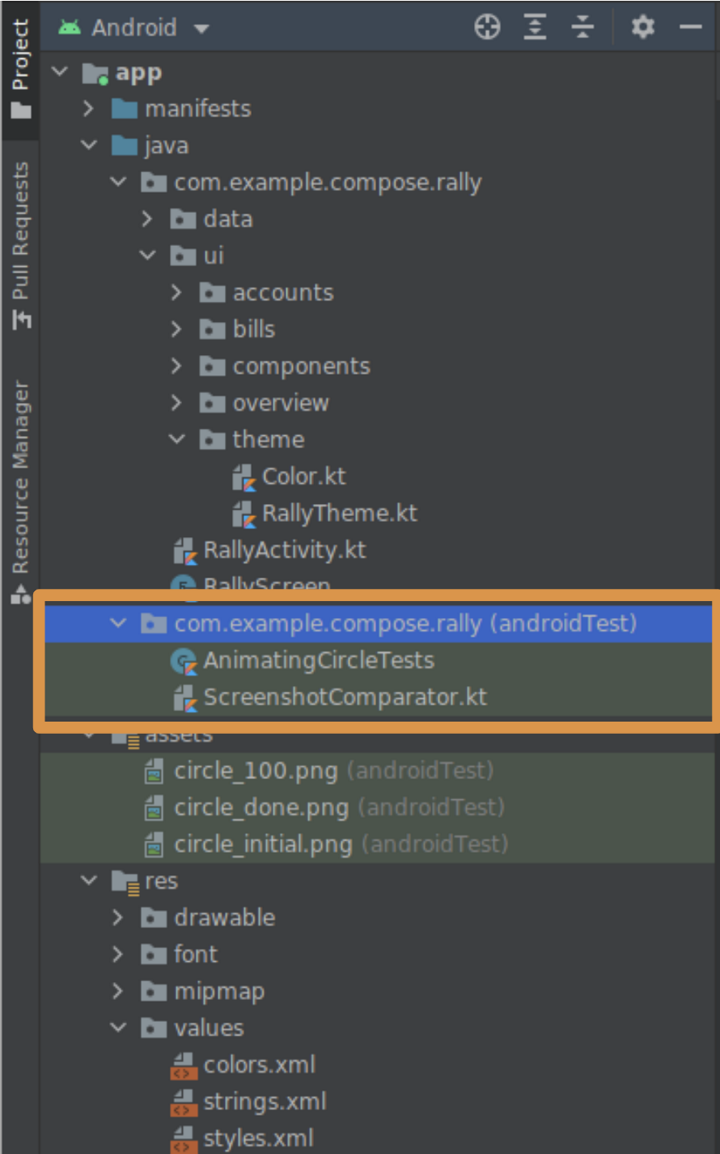Expand the data package folder
The image size is (720, 1154).
tap(146, 218)
